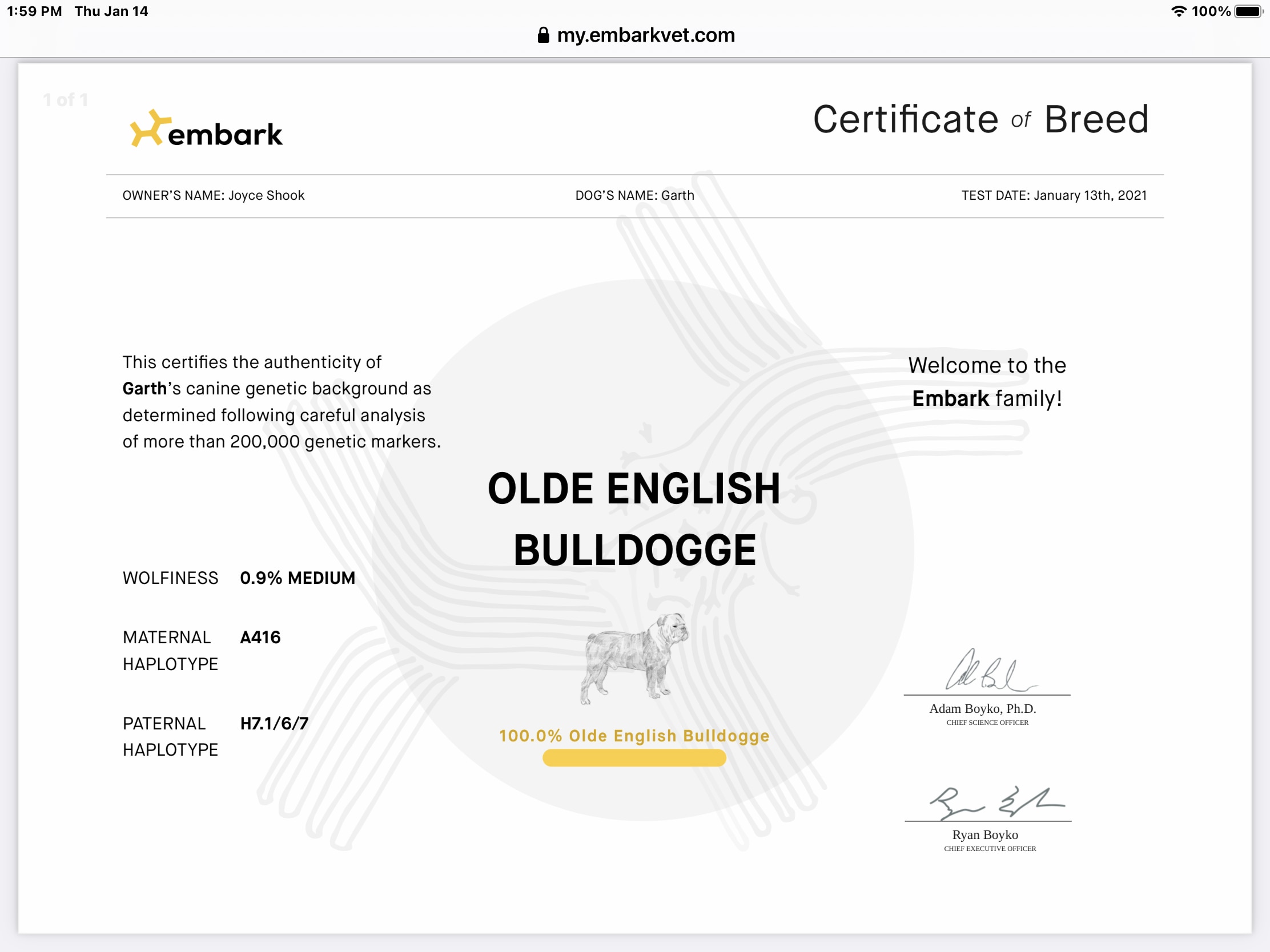Click the 100.0% Olde English Bulldogge label
1270x952 pixels.
[634, 736]
